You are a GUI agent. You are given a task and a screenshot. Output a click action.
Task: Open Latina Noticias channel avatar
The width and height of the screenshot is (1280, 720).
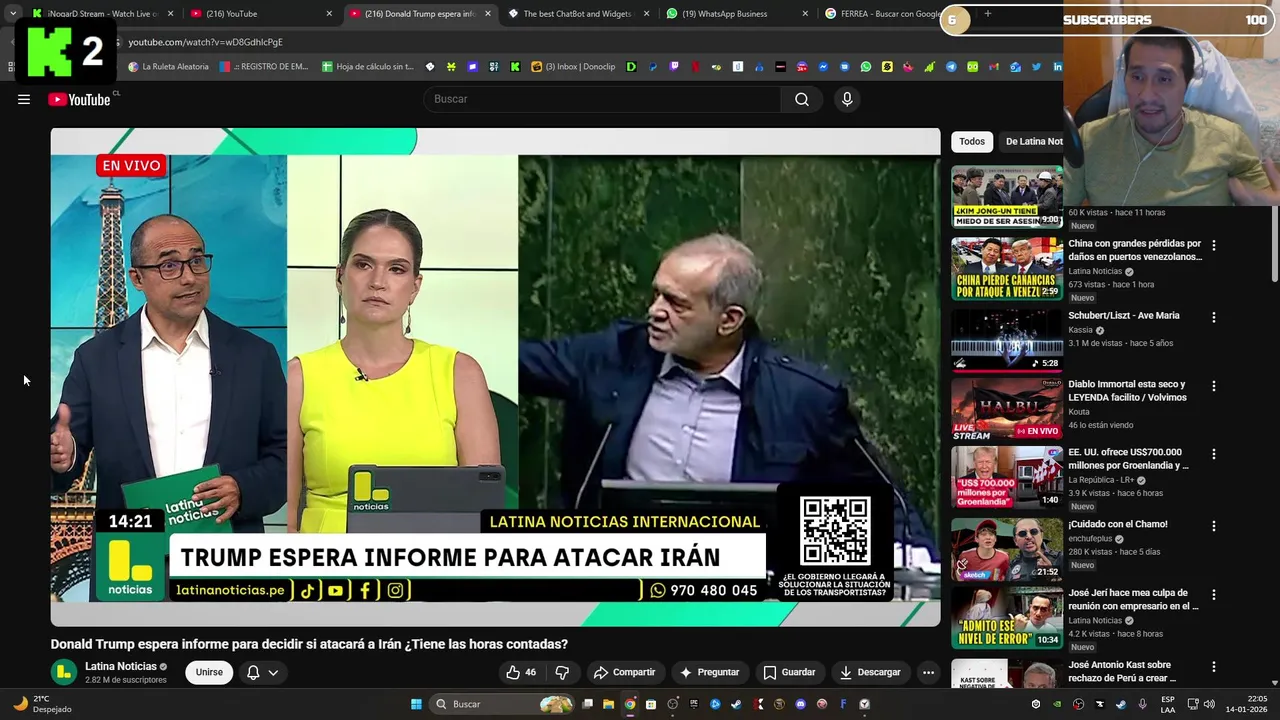tap(64, 672)
